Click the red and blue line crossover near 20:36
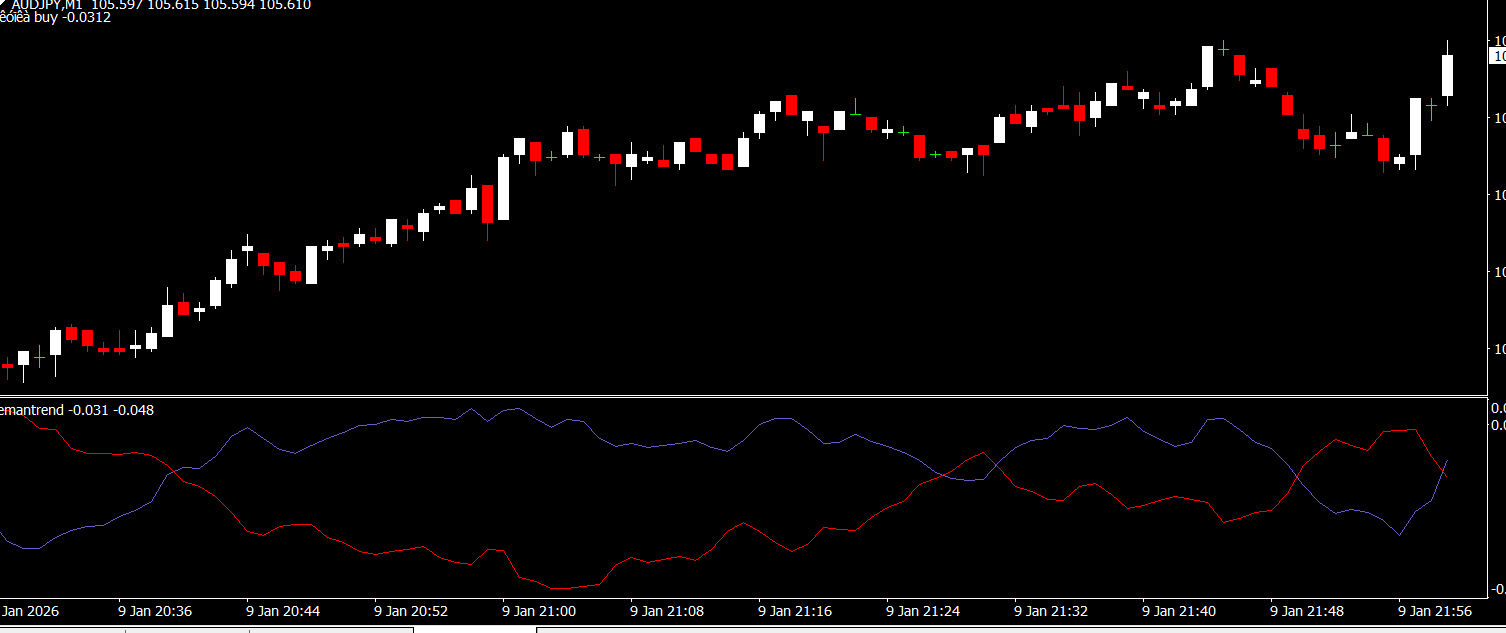The width and height of the screenshot is (1506, 633). (x=176, y=474)
